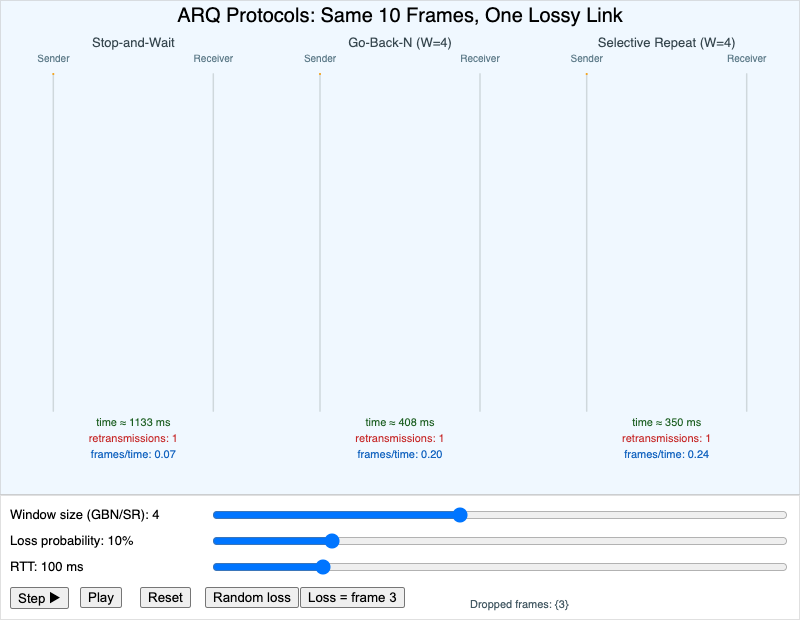Image resolution: width=800 pixels, height=622 pixels.
Task: Click the Selective Repeat sender timeline line
Action: point(587,242)
